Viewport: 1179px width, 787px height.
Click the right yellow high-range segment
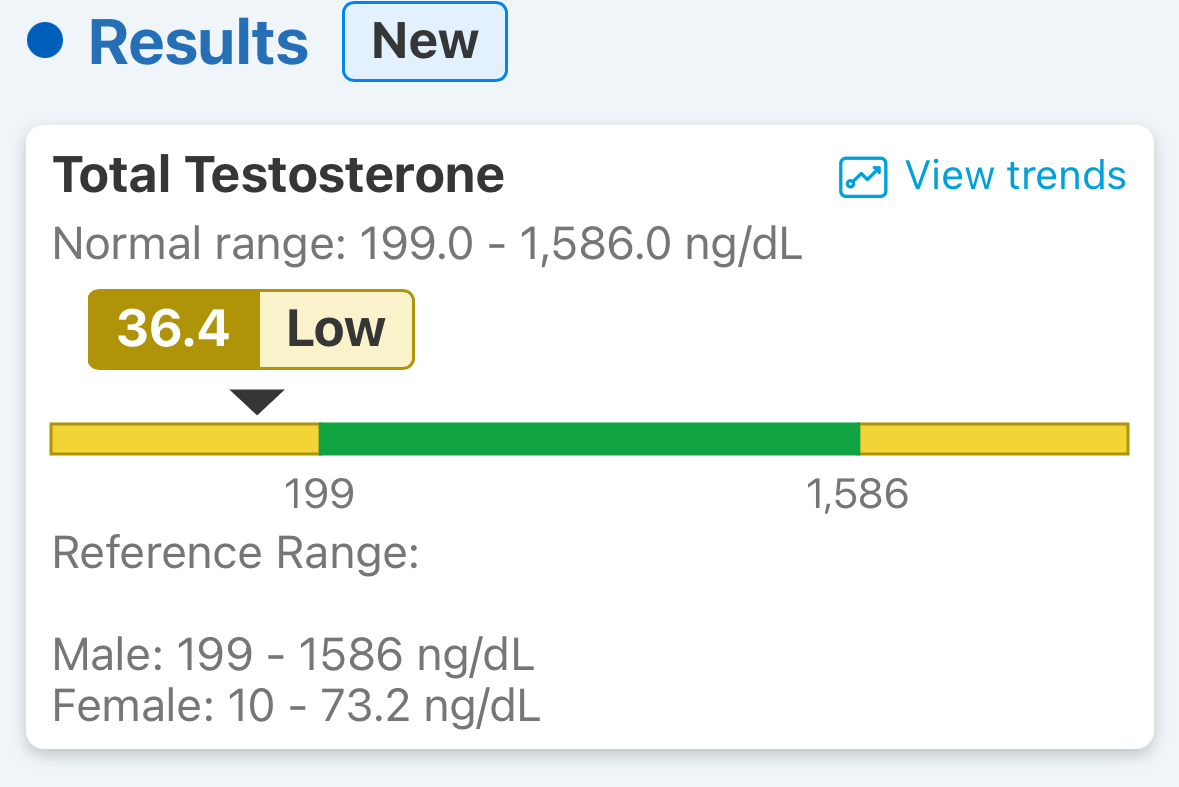[994, 439]
